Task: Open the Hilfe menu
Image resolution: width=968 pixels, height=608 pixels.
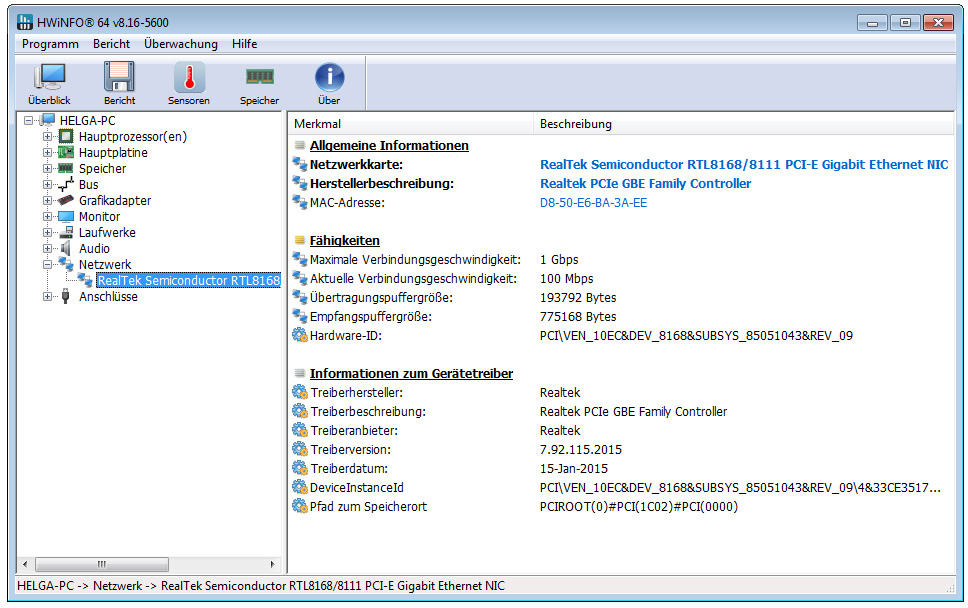Action: click(x=244, y=44)
